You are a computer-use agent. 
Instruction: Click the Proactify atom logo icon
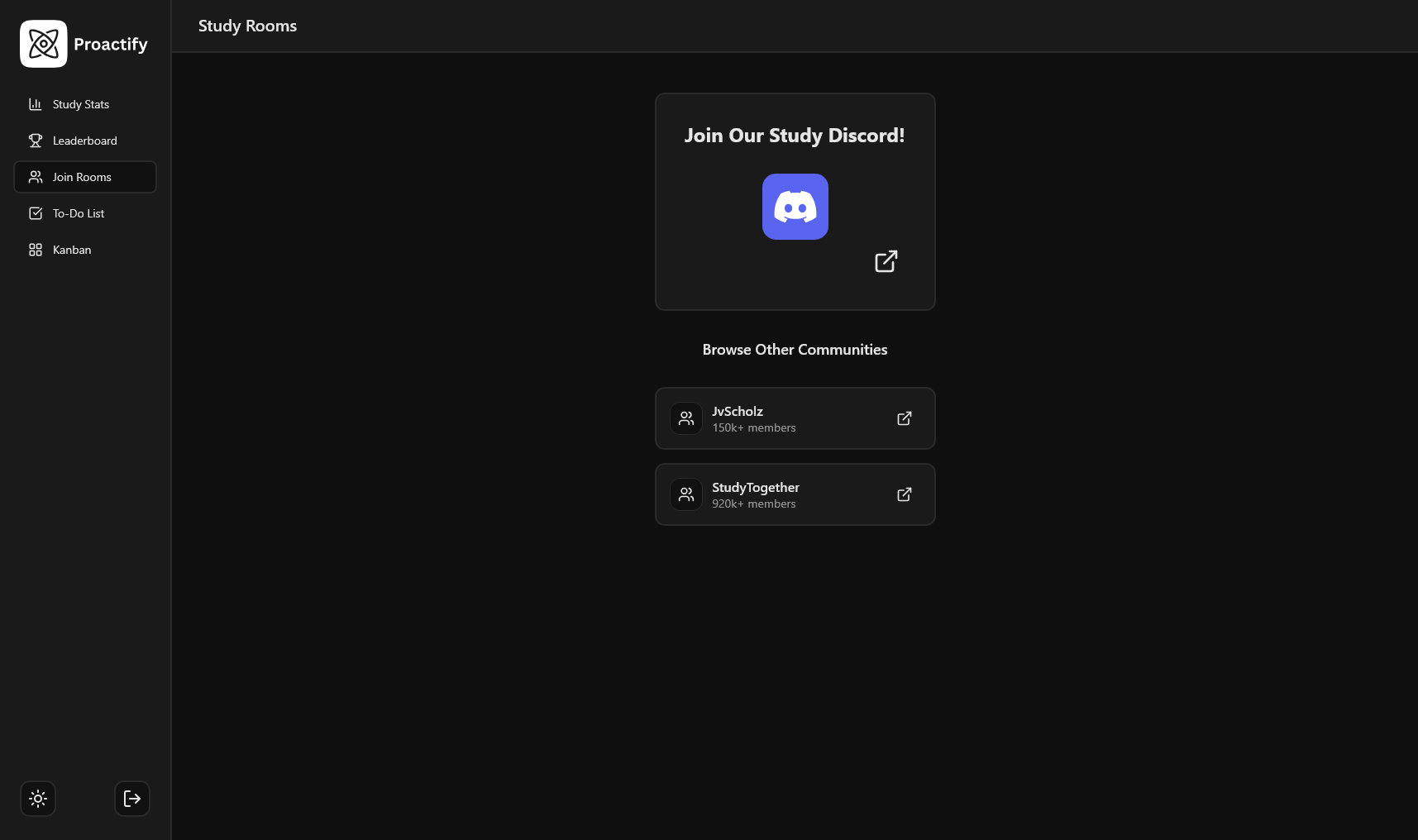[x=44, y=44]
